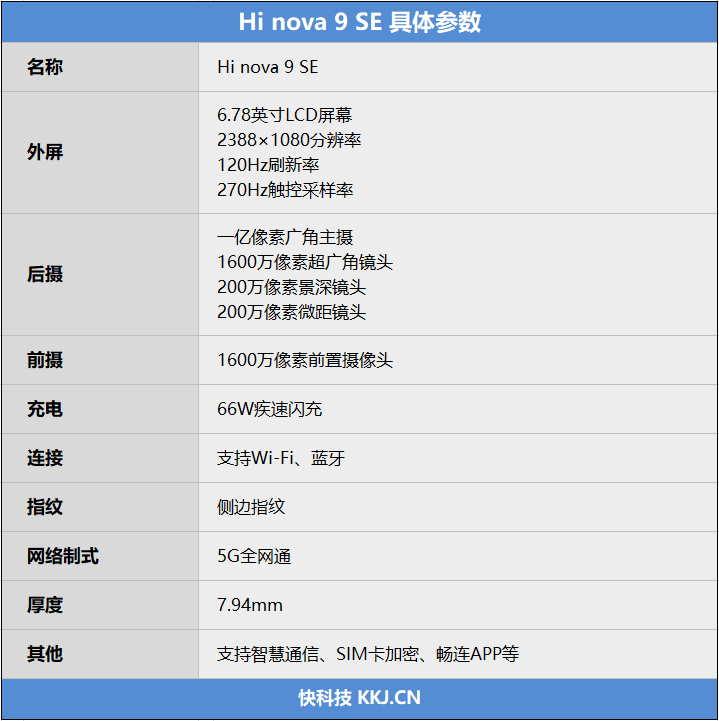Click '200万像素微距镜头' text

[291, 312]
